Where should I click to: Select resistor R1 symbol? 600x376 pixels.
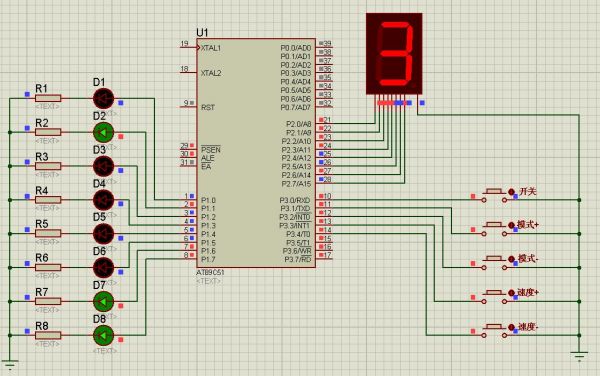pos(48,98)
